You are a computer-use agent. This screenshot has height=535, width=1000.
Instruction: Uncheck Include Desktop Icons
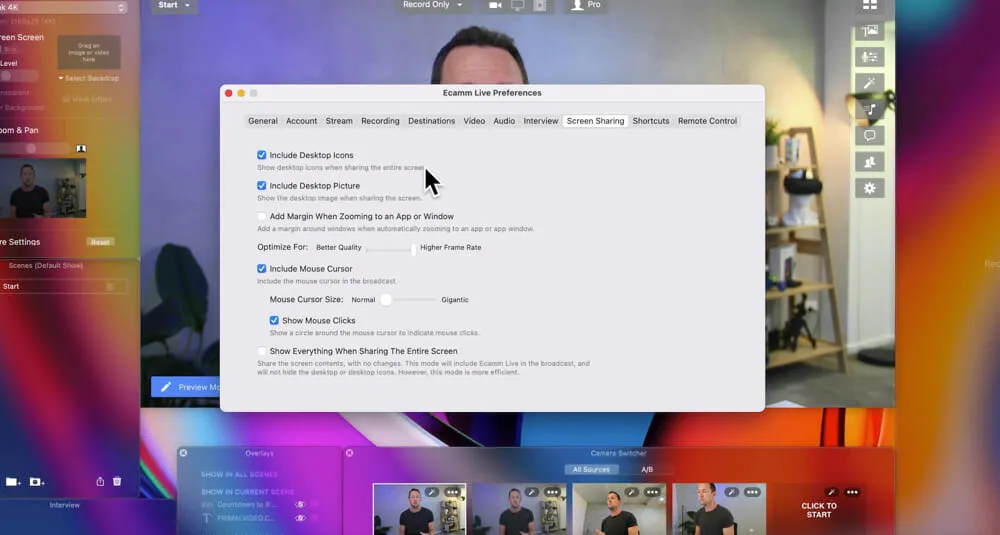(262, 155)
